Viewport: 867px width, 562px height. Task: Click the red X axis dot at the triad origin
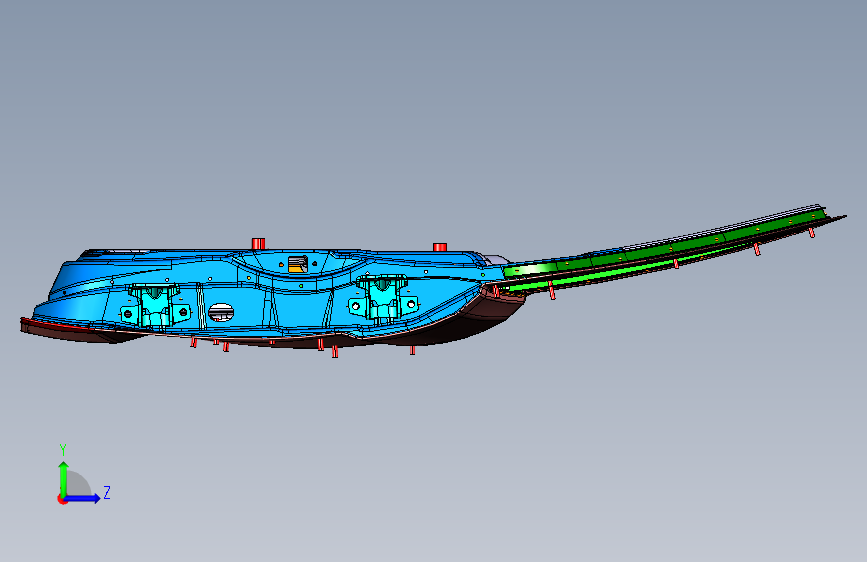coord(62,499)
